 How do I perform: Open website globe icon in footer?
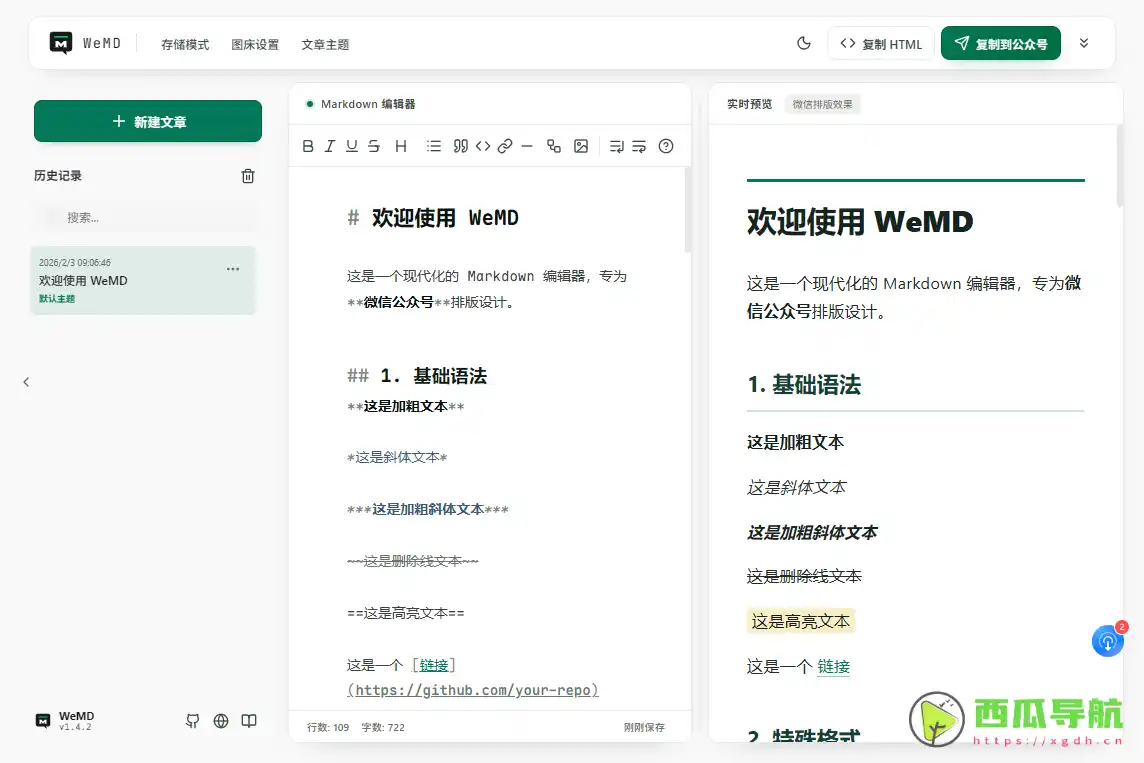221,721
